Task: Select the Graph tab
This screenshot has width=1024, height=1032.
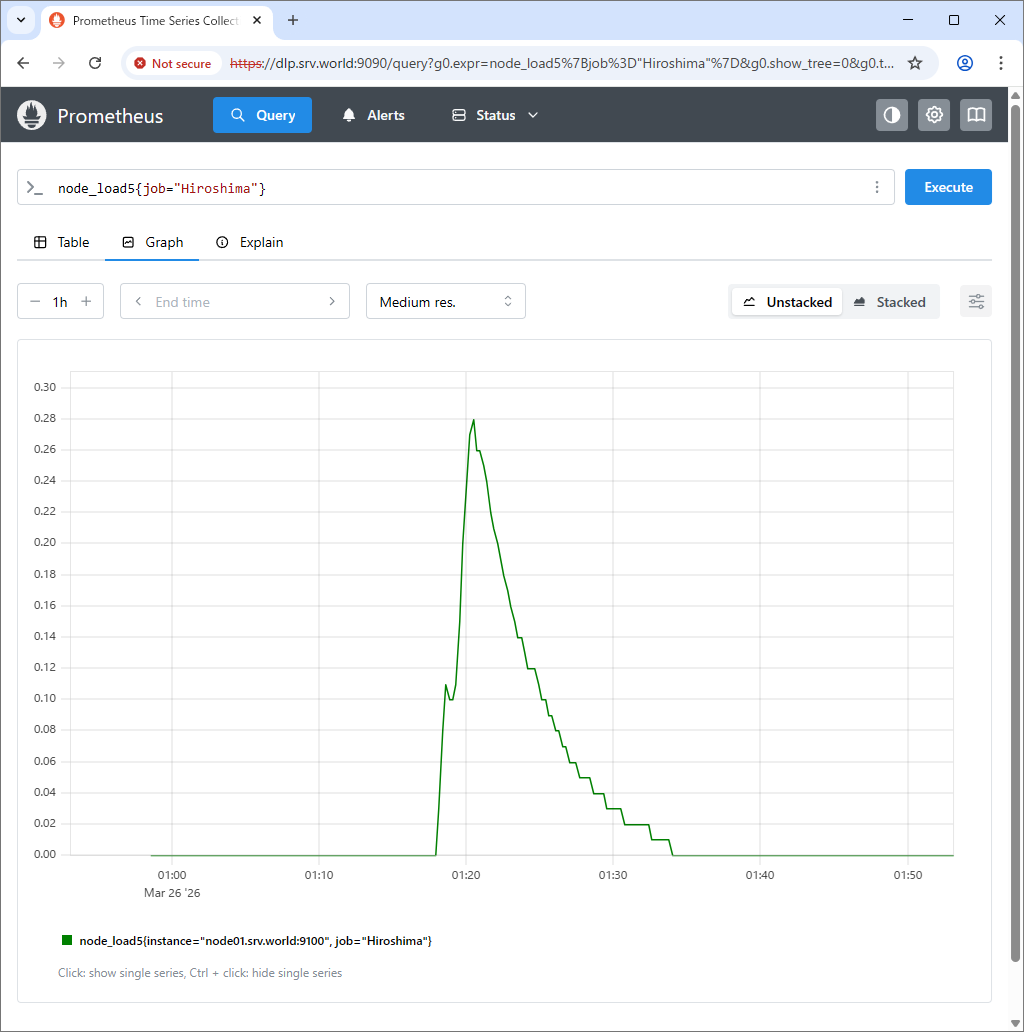Action: pos(152,242)
